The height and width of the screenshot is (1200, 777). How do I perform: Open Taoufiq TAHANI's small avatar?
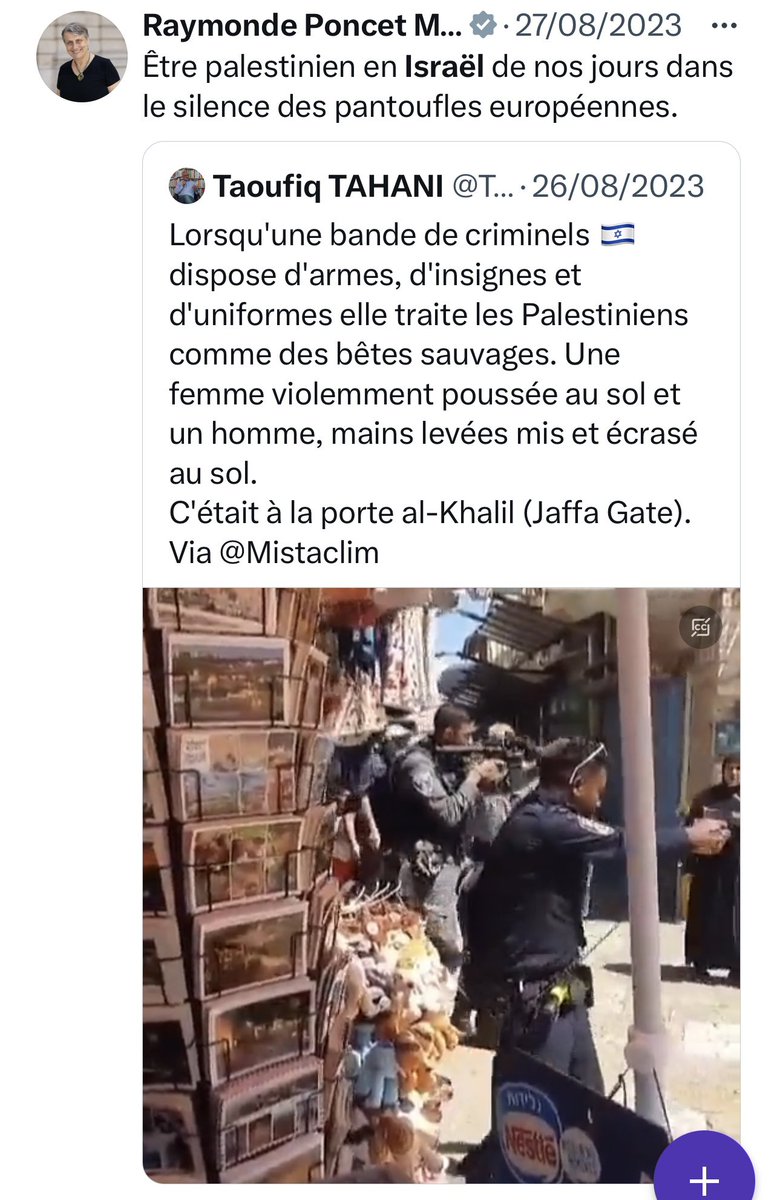(x=187, y=186)
